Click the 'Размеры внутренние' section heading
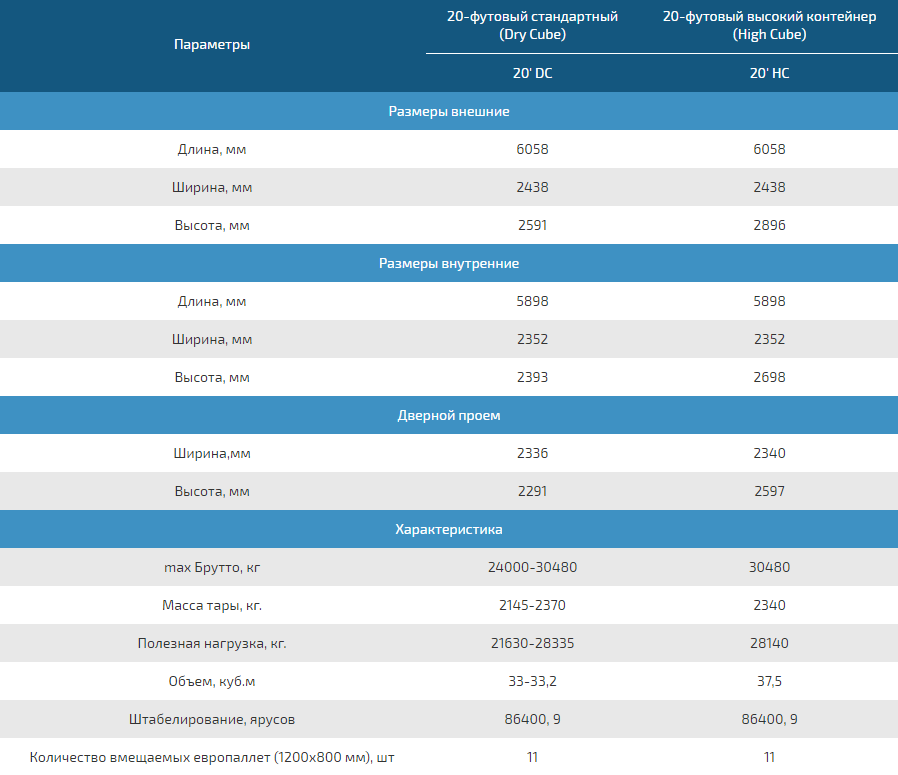 point(449,263)
